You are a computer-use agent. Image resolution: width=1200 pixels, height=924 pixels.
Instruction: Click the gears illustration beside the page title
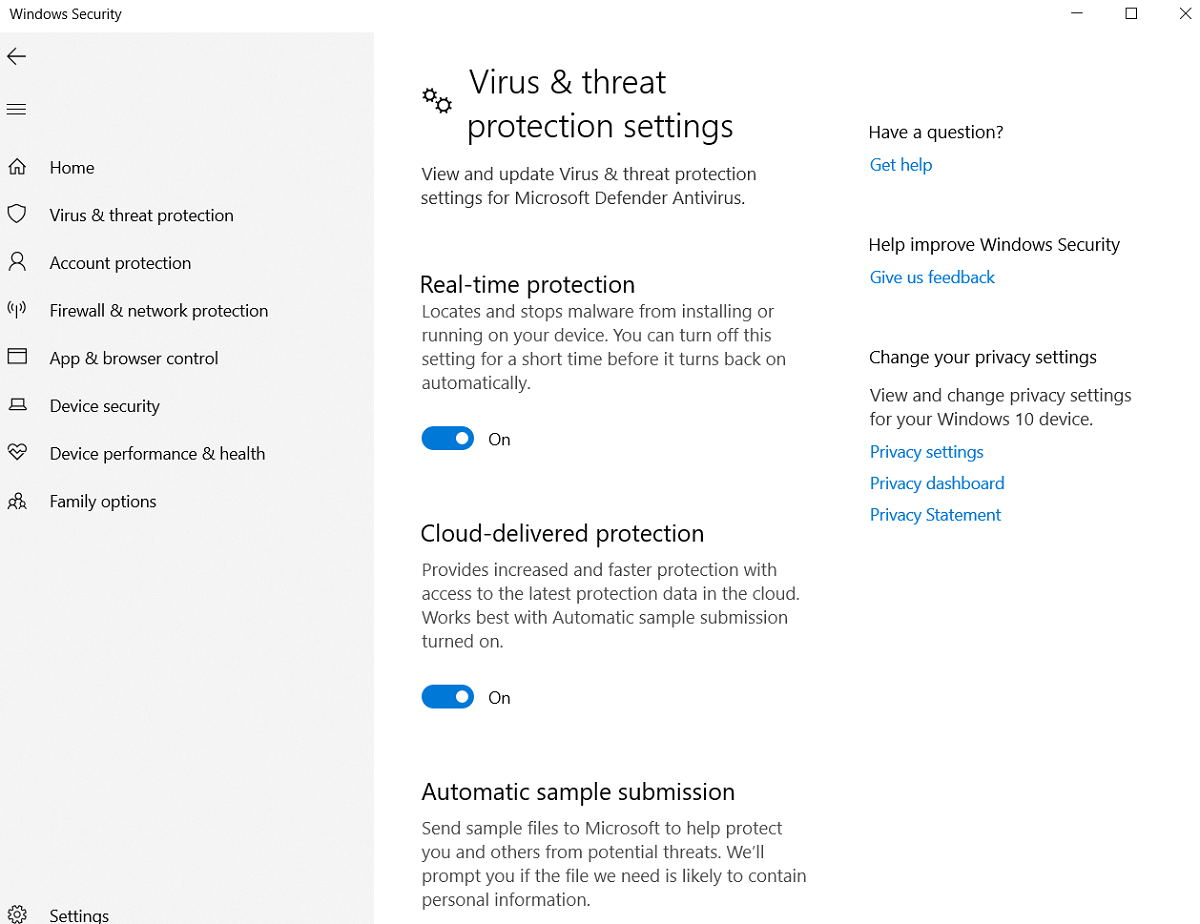[437, 101]
